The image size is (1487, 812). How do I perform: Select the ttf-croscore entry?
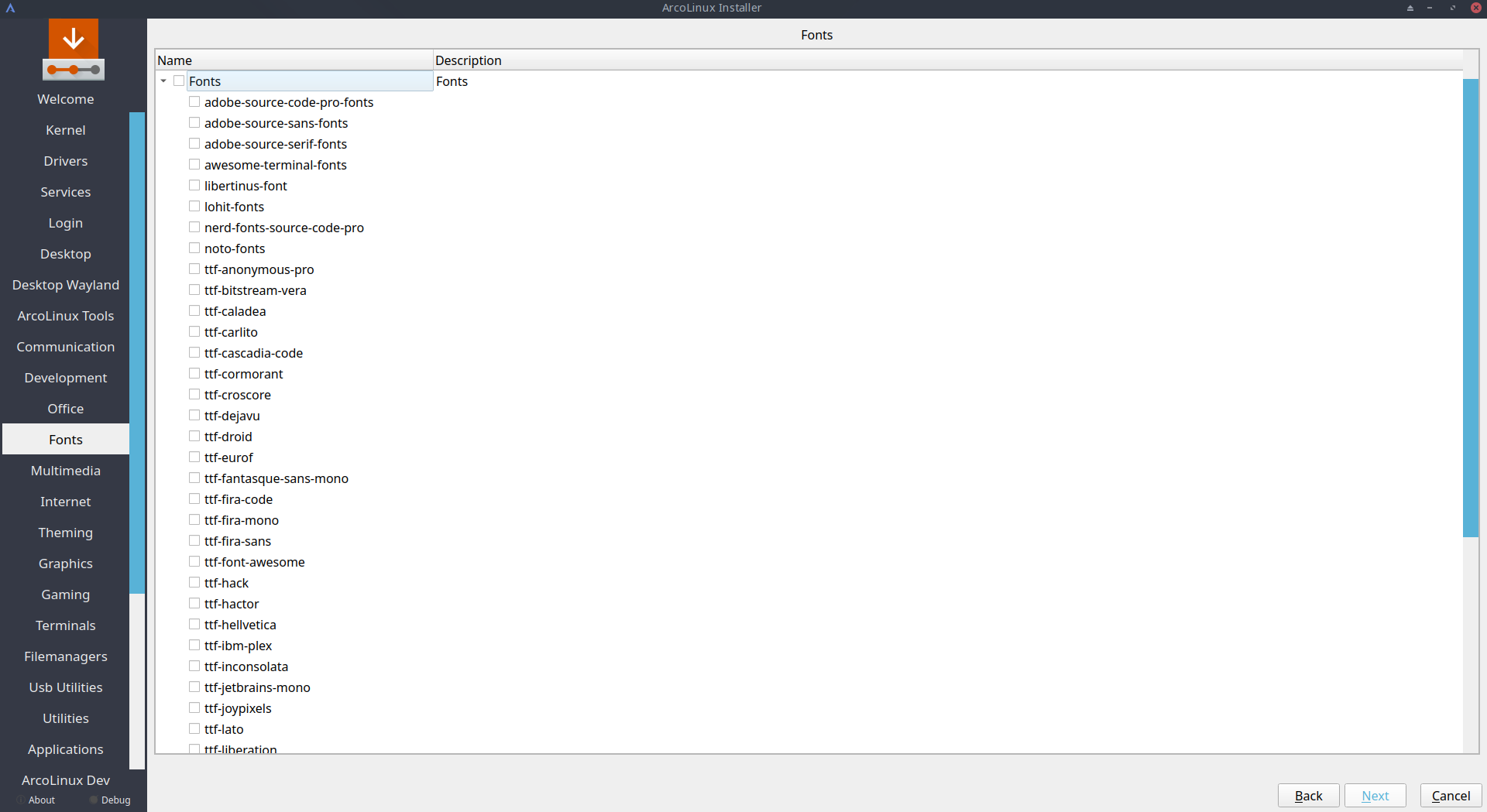238,395
